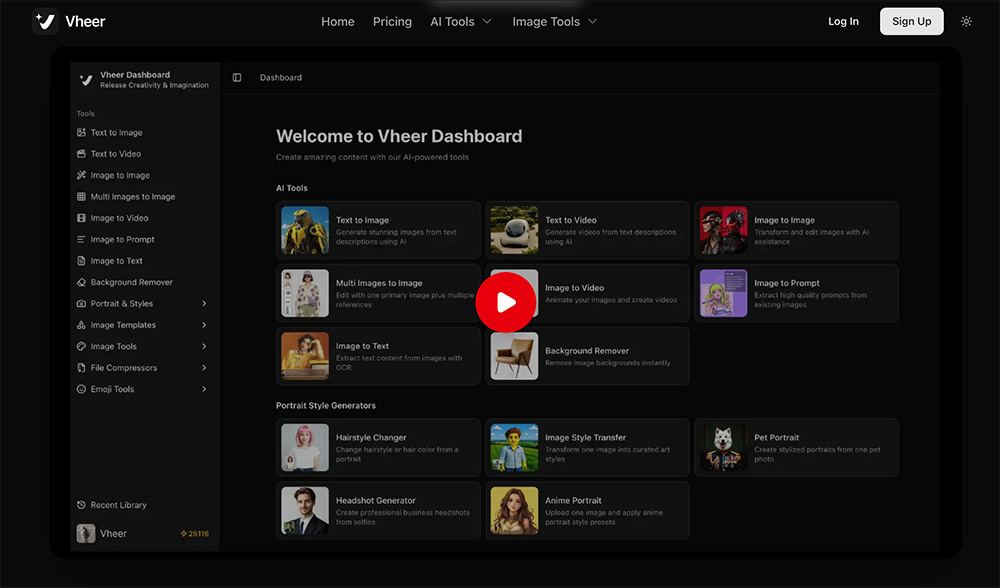
Task: Open Multi Images to Image card thumbnail
Action: pyautogui.click(x=305, y=293)
